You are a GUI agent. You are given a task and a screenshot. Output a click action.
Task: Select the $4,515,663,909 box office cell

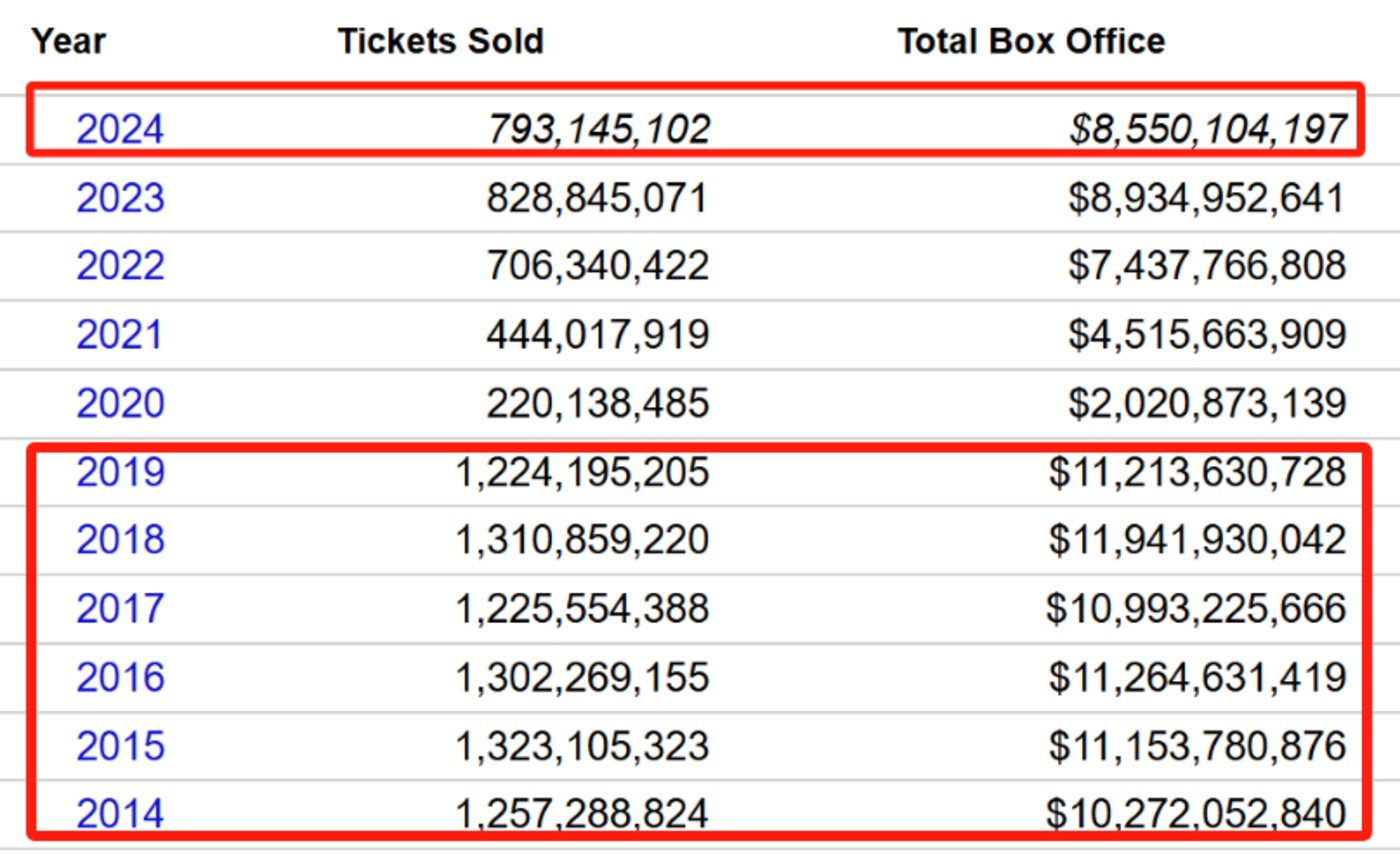click(1206, 334)
